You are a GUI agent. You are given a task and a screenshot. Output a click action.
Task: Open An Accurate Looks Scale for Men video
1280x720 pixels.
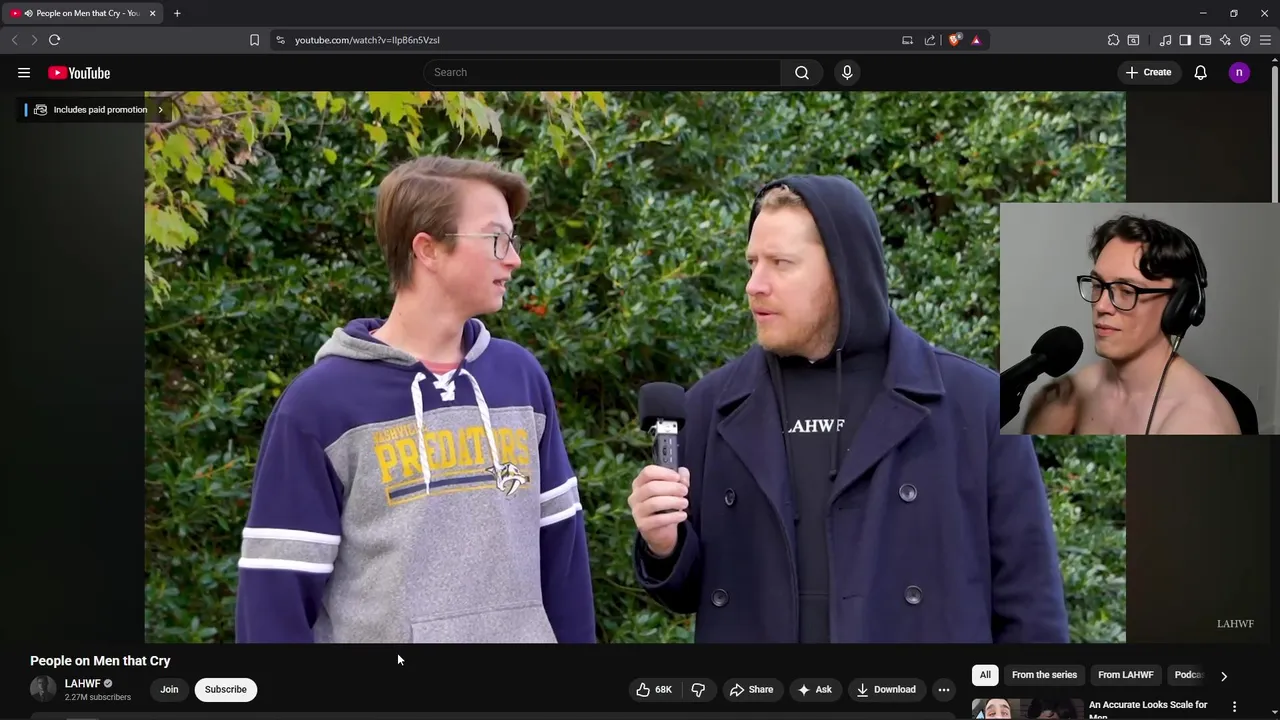click(1148, 709)
